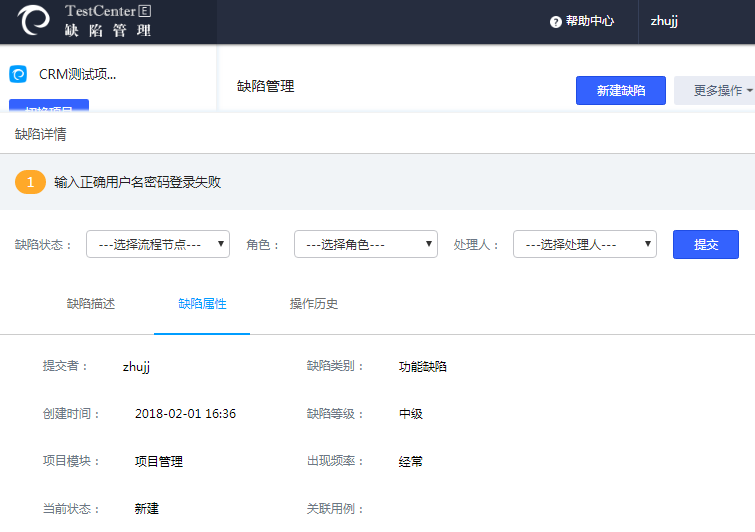The height and width of the screenshot is (532, 755).
Task: Click the blue CRM project icon
Action: click(18, 74)
